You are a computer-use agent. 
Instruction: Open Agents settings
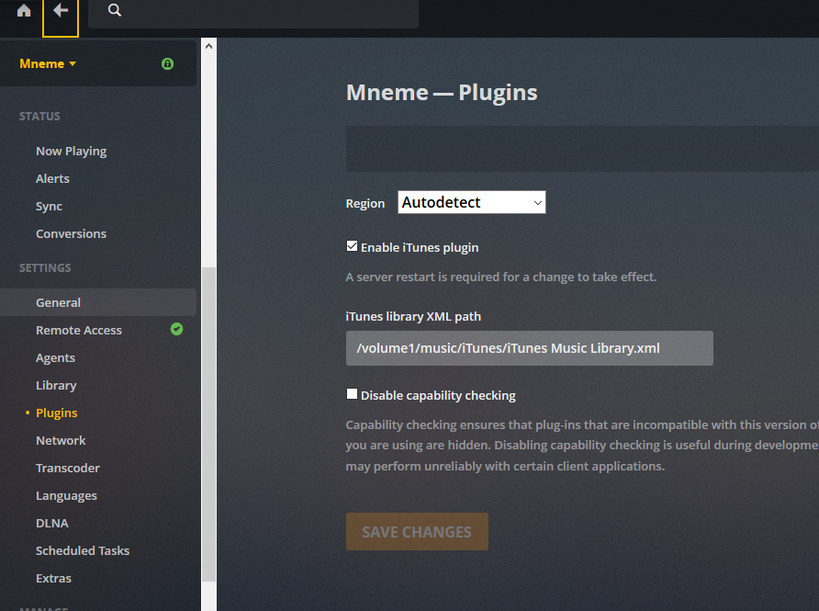point(55,358)
